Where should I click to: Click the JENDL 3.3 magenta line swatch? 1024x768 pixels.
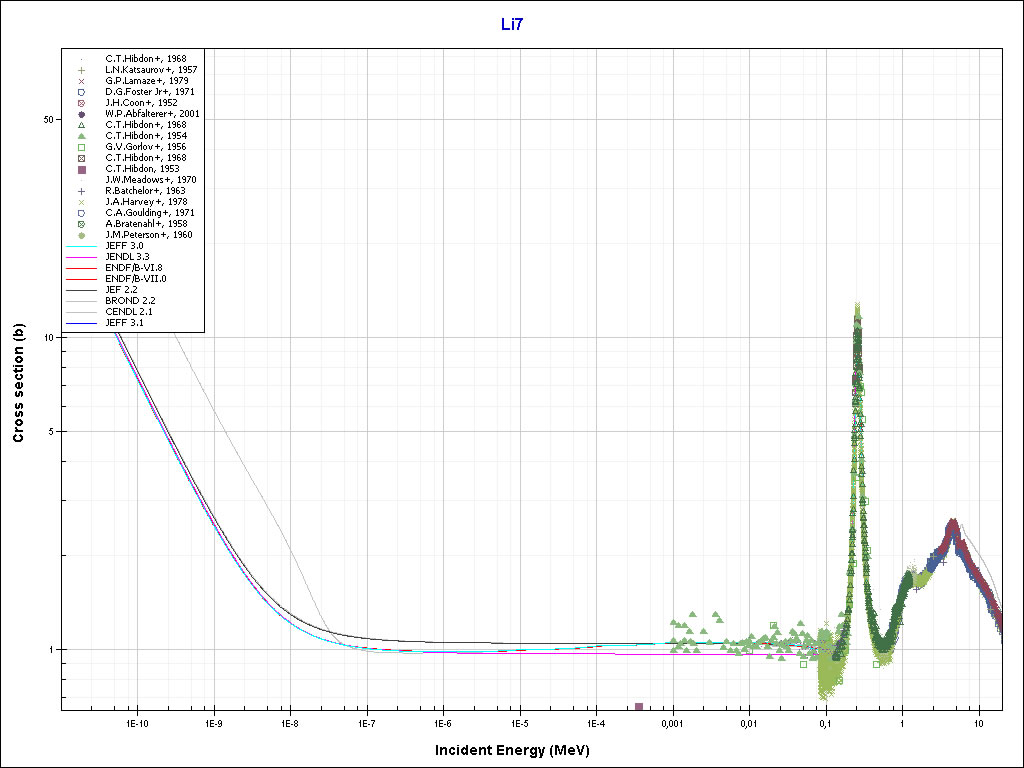tap(83, 257)
